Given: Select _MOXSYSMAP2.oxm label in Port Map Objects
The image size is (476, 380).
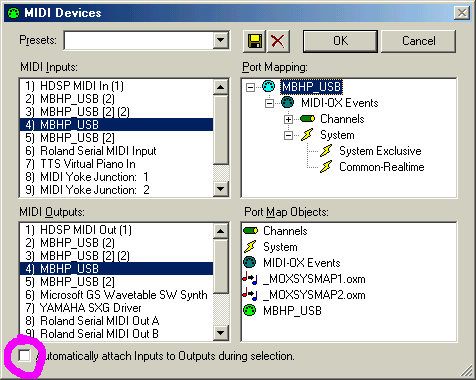Looking at the screenshot, I should (314, 295).
